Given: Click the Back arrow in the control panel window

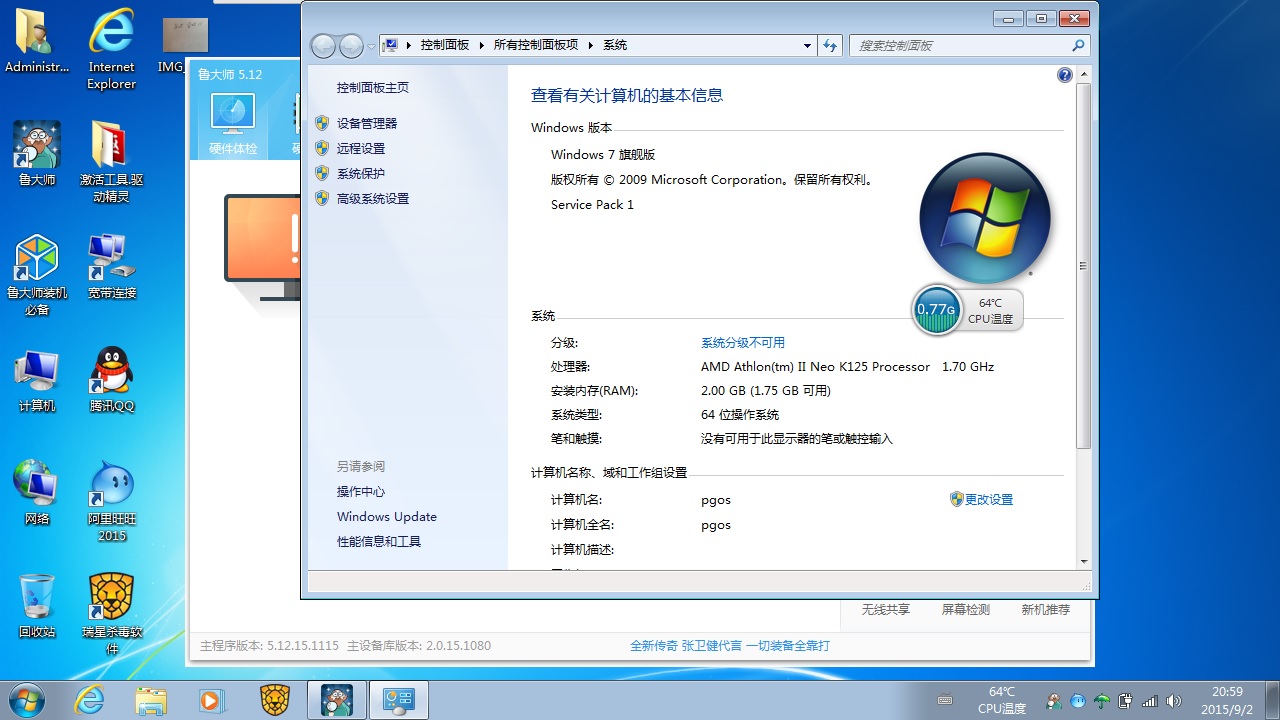Looking at the screenshot, I should pos(323,46).
